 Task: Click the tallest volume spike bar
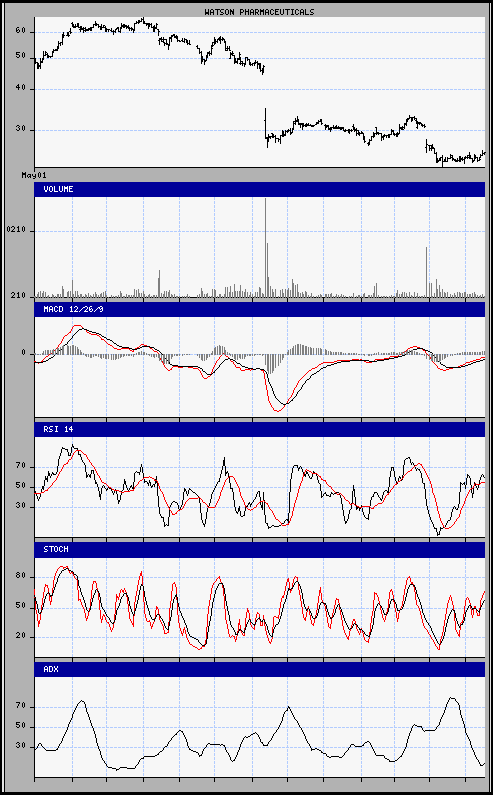pos(265,247)
